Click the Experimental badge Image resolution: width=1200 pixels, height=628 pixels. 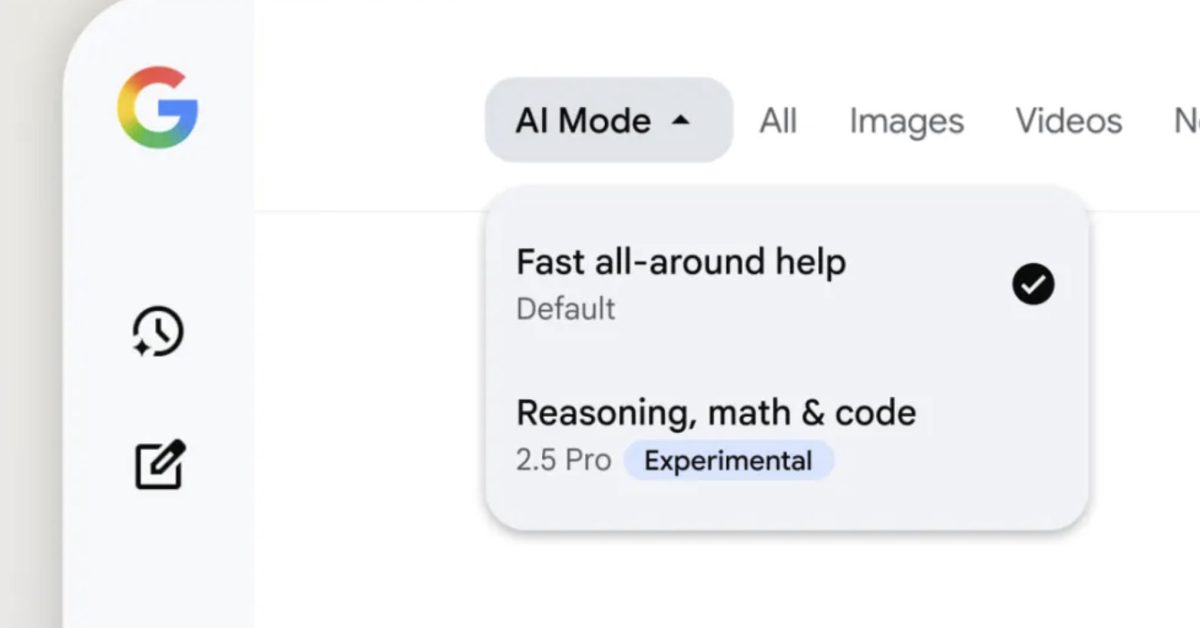click(x=727, y=461)
